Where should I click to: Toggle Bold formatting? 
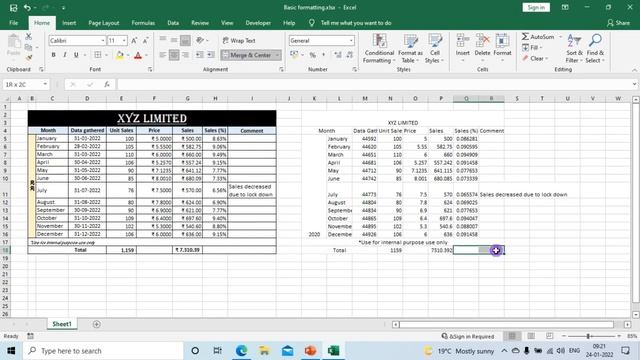click(x=53, y=55)
